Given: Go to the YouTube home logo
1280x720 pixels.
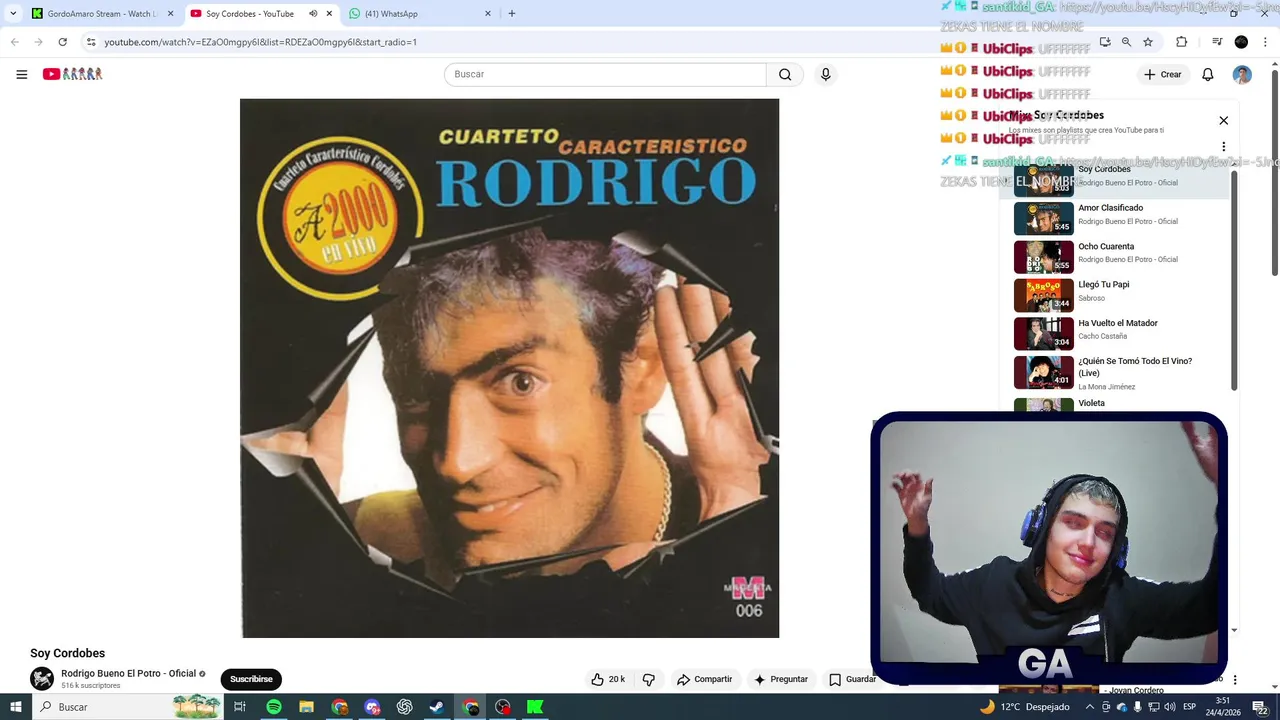Looking at the screenshot, I should (x=72, y=74).
